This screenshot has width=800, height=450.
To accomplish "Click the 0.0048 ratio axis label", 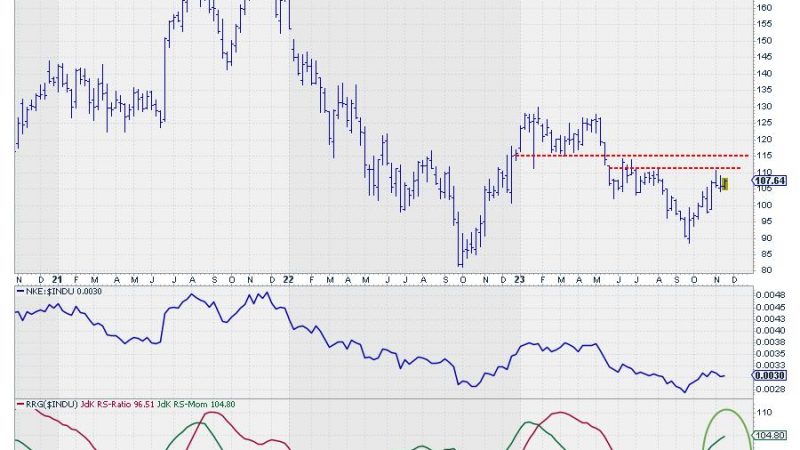I will [770, 295].
